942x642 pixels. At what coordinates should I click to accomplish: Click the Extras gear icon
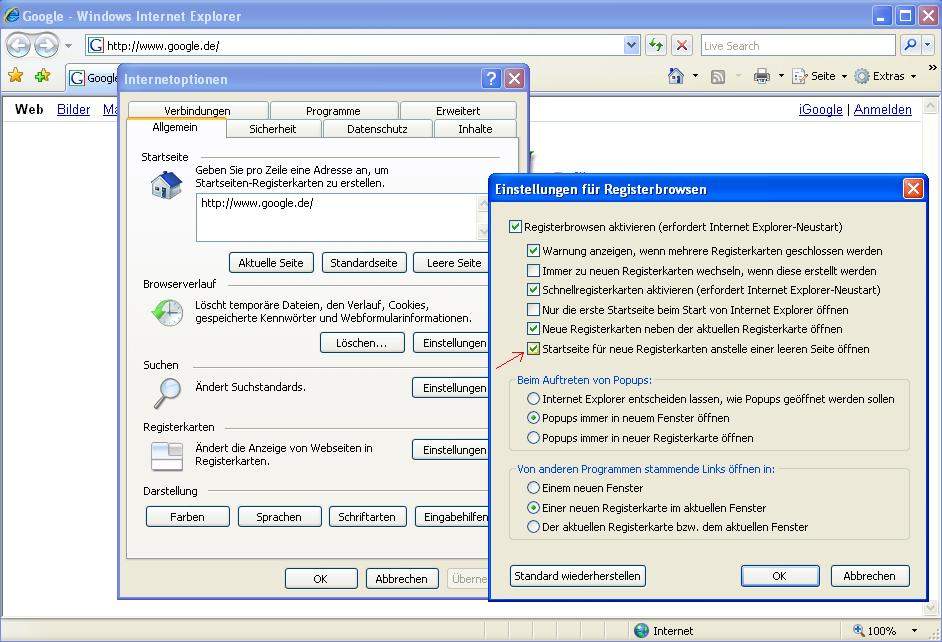coord(862,76)
